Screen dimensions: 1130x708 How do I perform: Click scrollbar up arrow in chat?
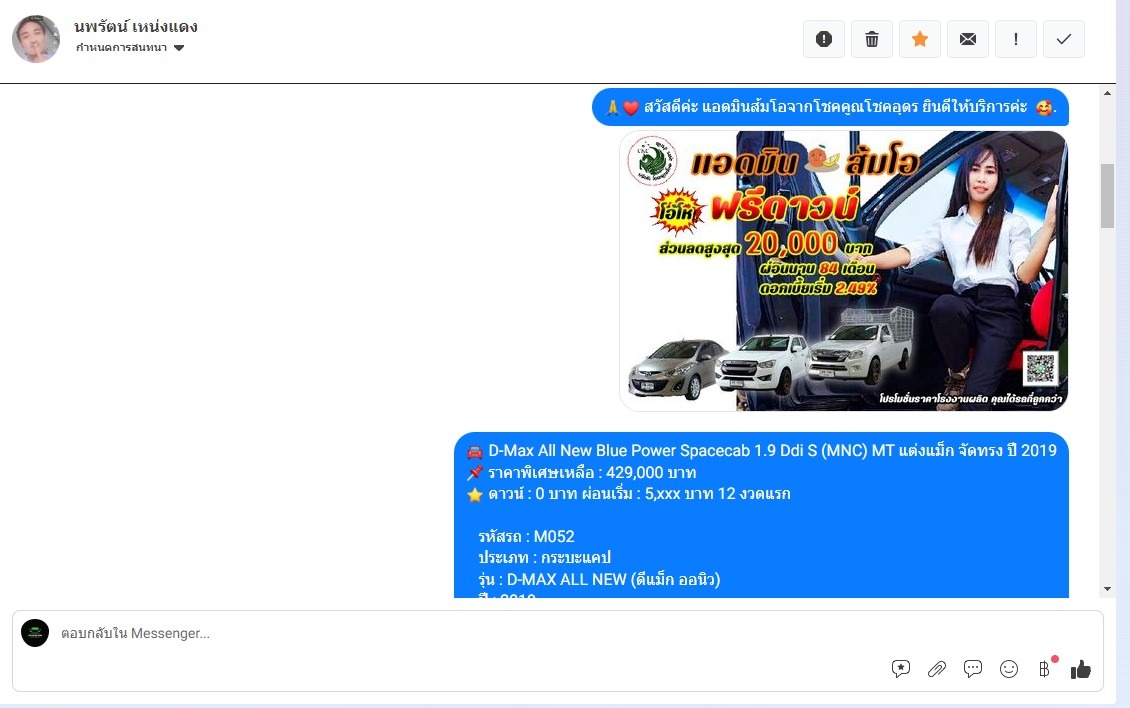1108,93
